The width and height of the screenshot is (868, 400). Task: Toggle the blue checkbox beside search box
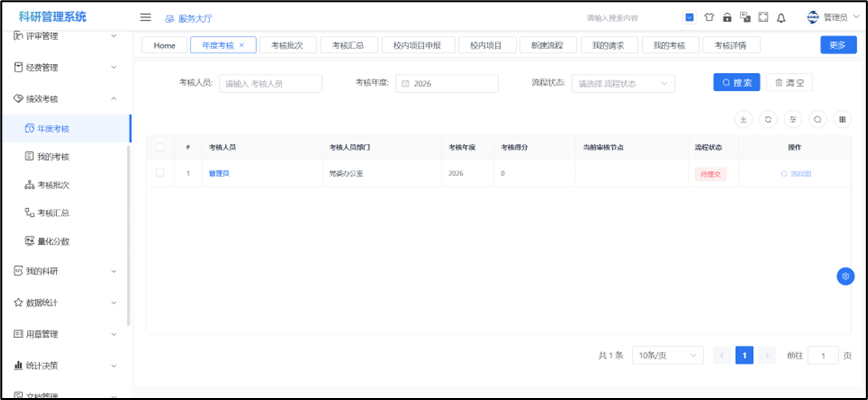[x=690, y=17]
